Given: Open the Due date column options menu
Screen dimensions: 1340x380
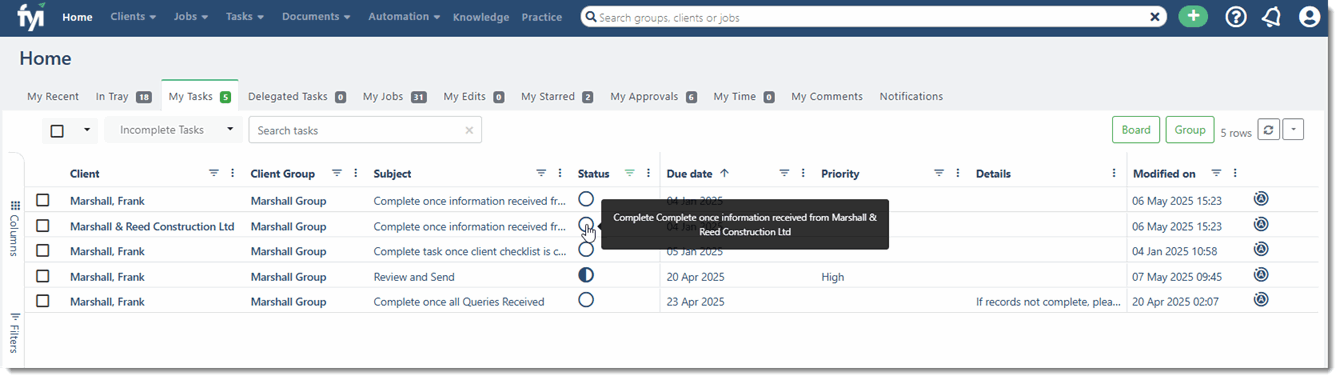Looking at the screenshot, I should (x=803, y=173).
